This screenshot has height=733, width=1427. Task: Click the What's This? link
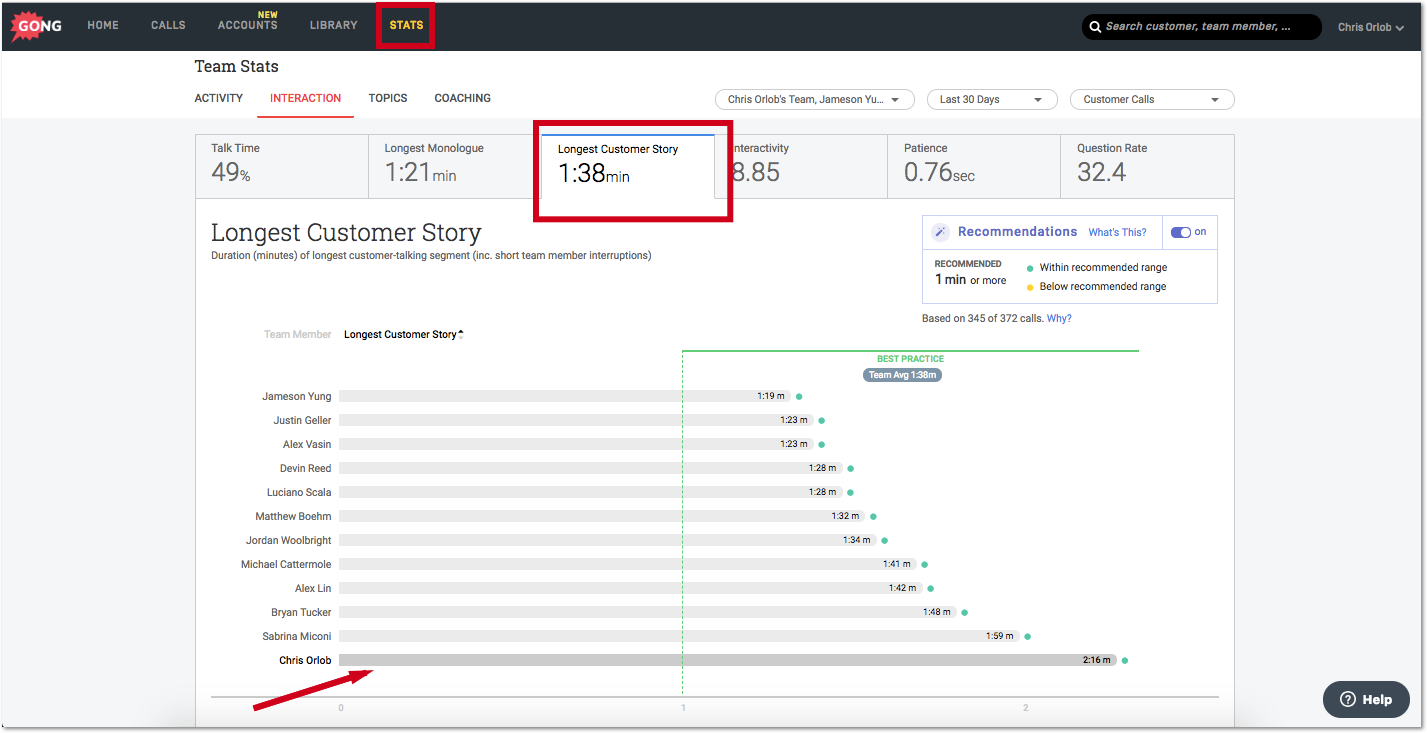[1117, 231]
